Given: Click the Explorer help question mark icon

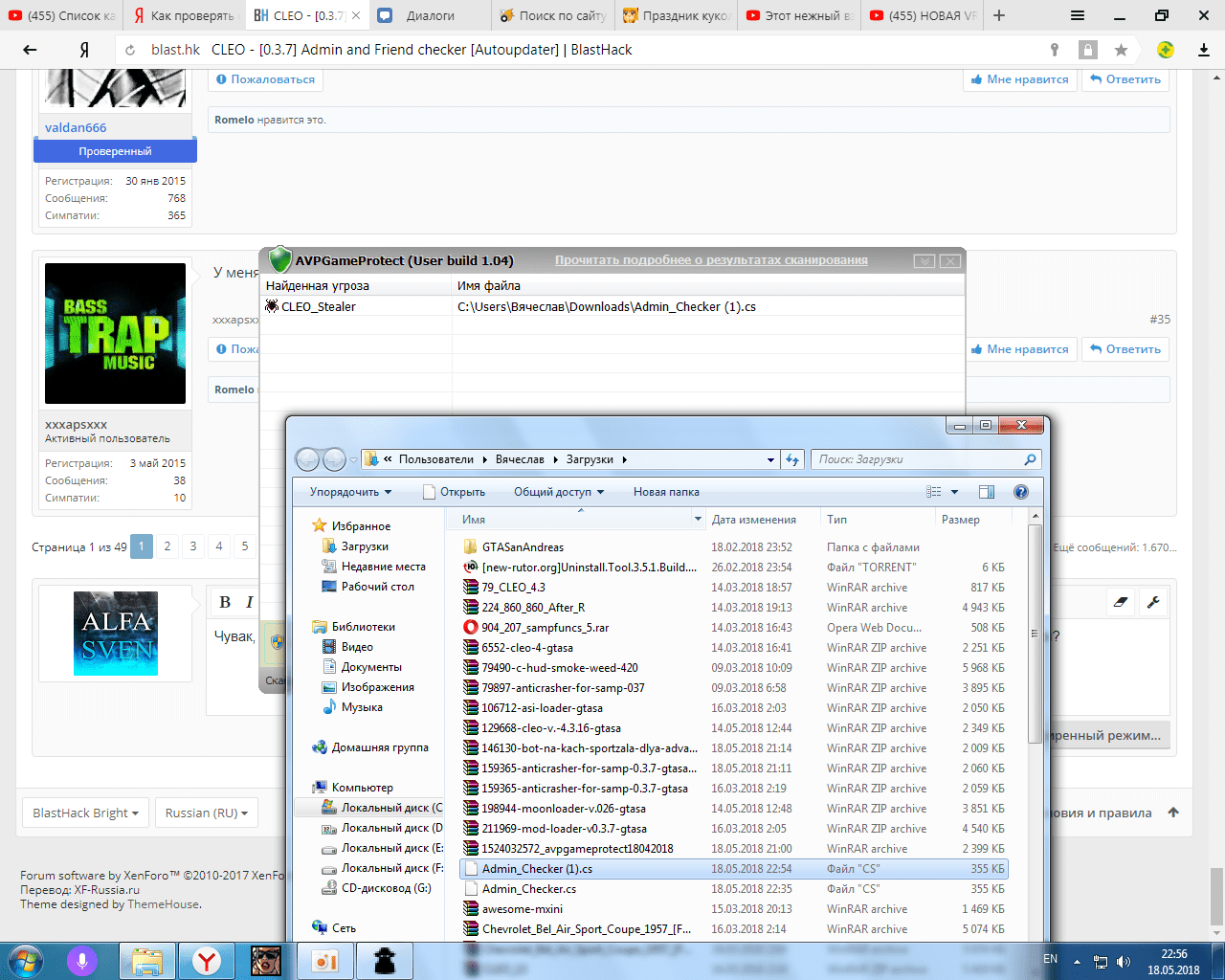Looking at the screenshot, I should [1020, 492].
